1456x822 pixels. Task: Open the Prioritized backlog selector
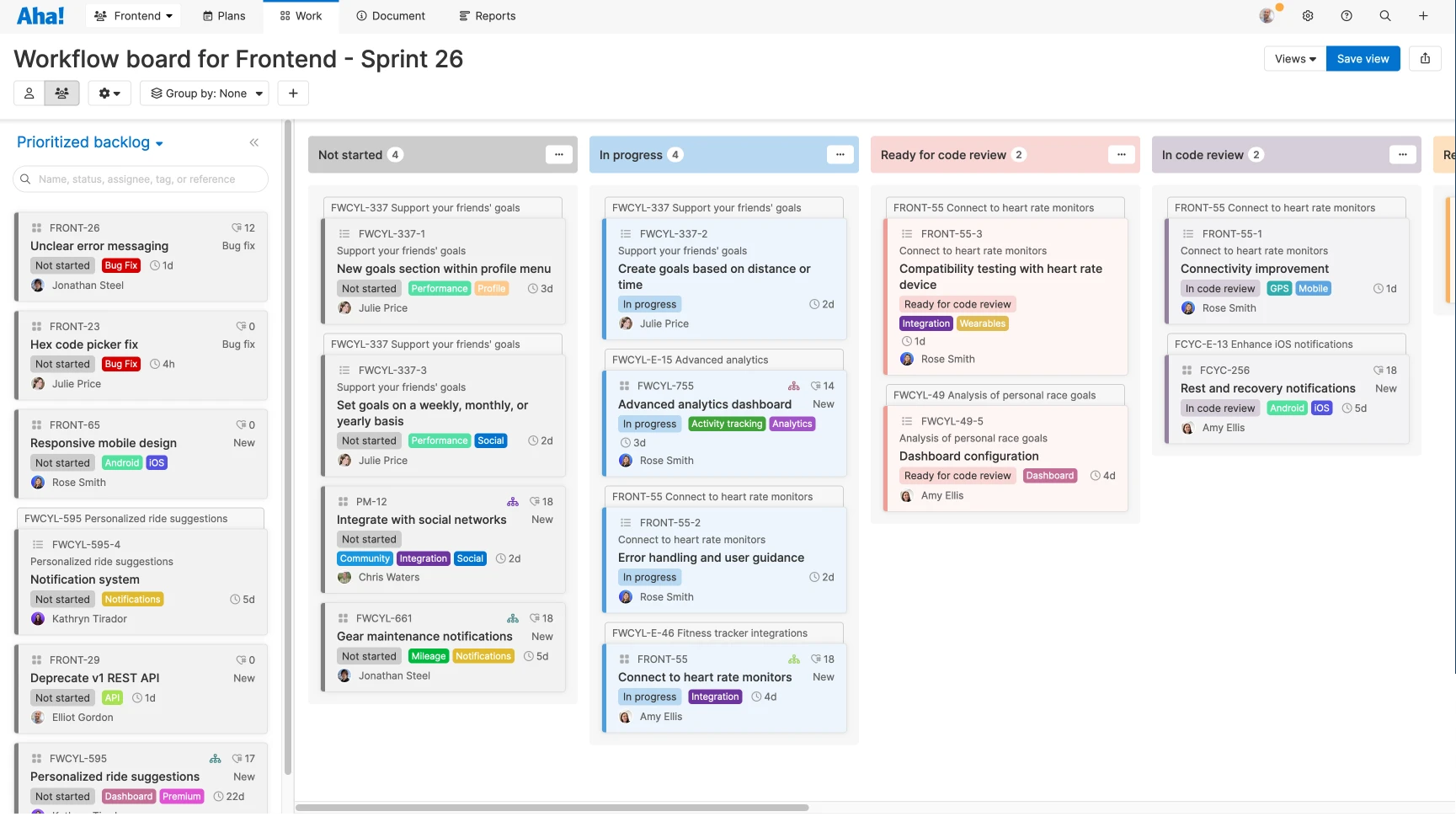click(89, 141)
